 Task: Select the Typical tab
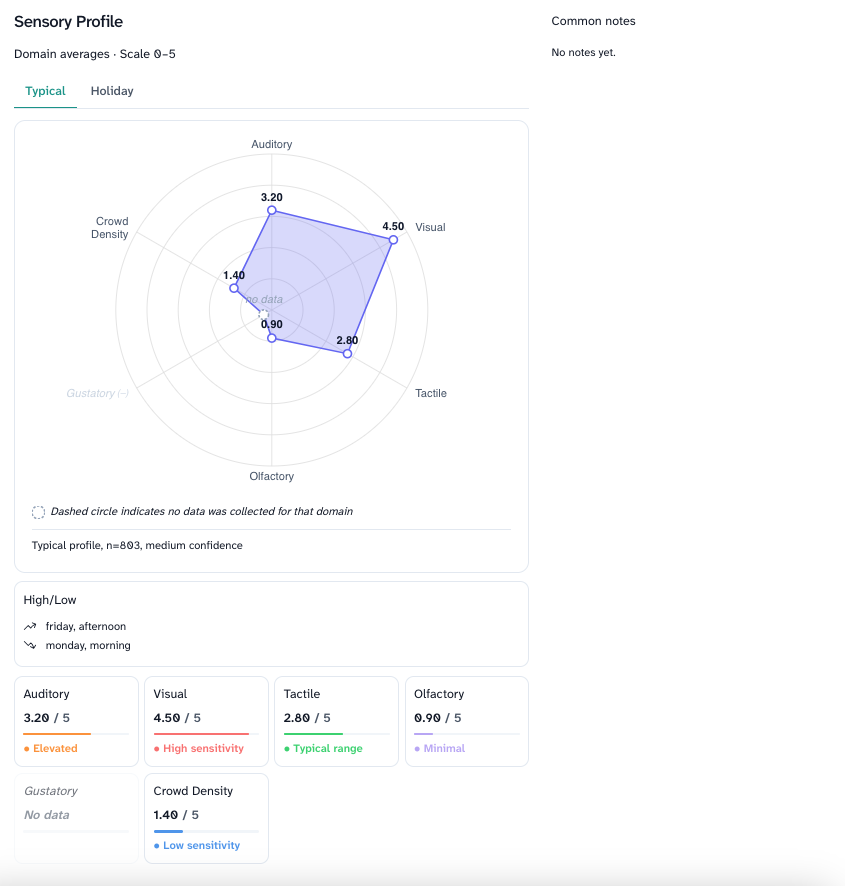(45, 91)
